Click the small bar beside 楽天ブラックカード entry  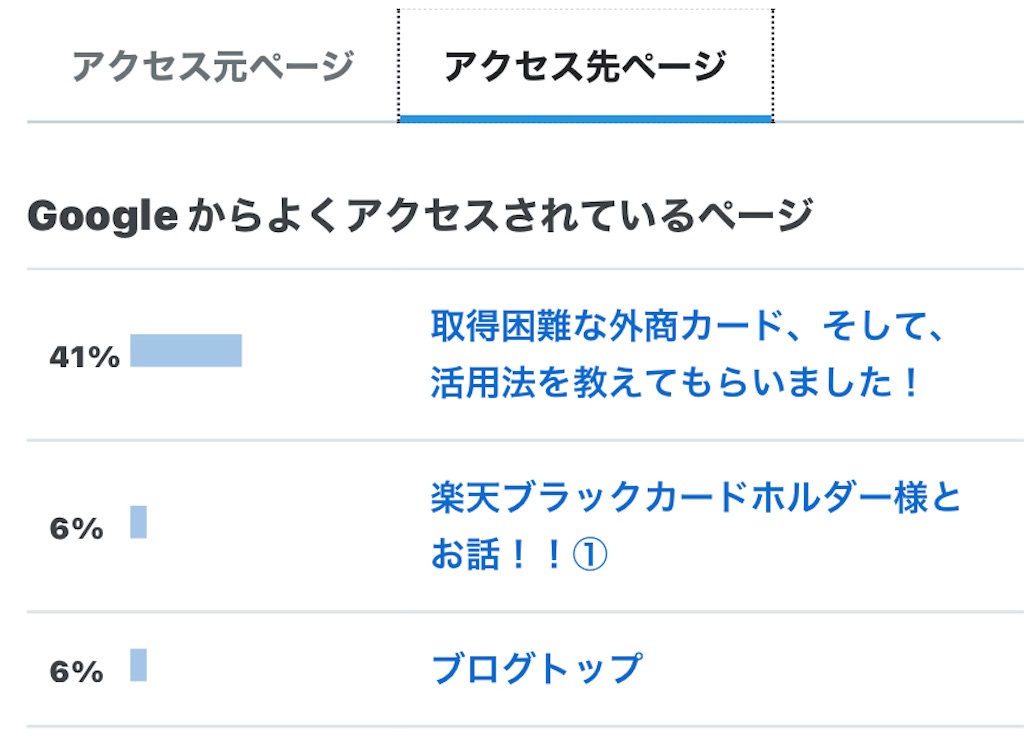(x=138, y=522)
